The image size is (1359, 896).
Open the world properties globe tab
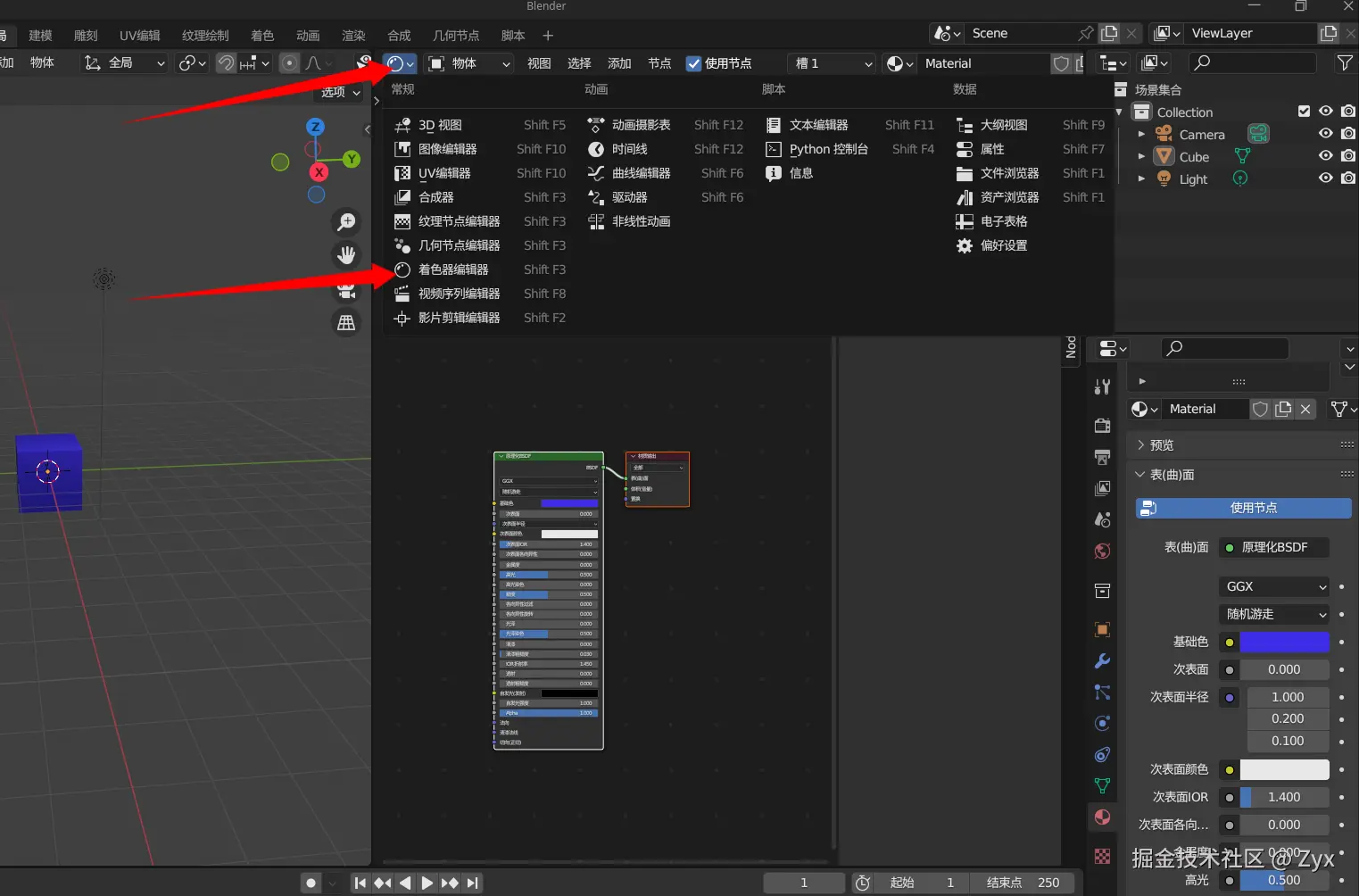pos(1102,552)
